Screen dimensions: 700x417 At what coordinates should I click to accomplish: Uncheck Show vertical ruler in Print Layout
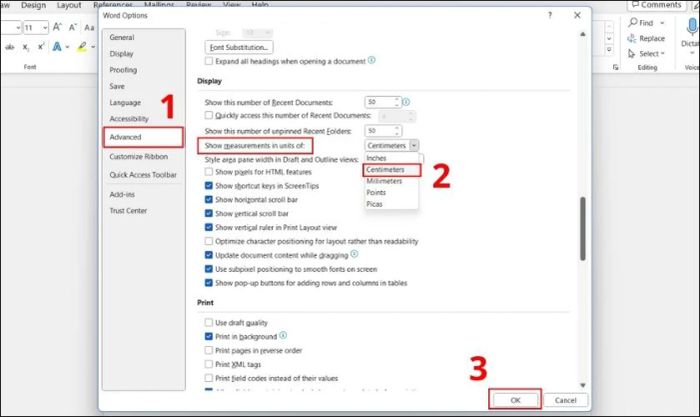(x=208, y=227)
